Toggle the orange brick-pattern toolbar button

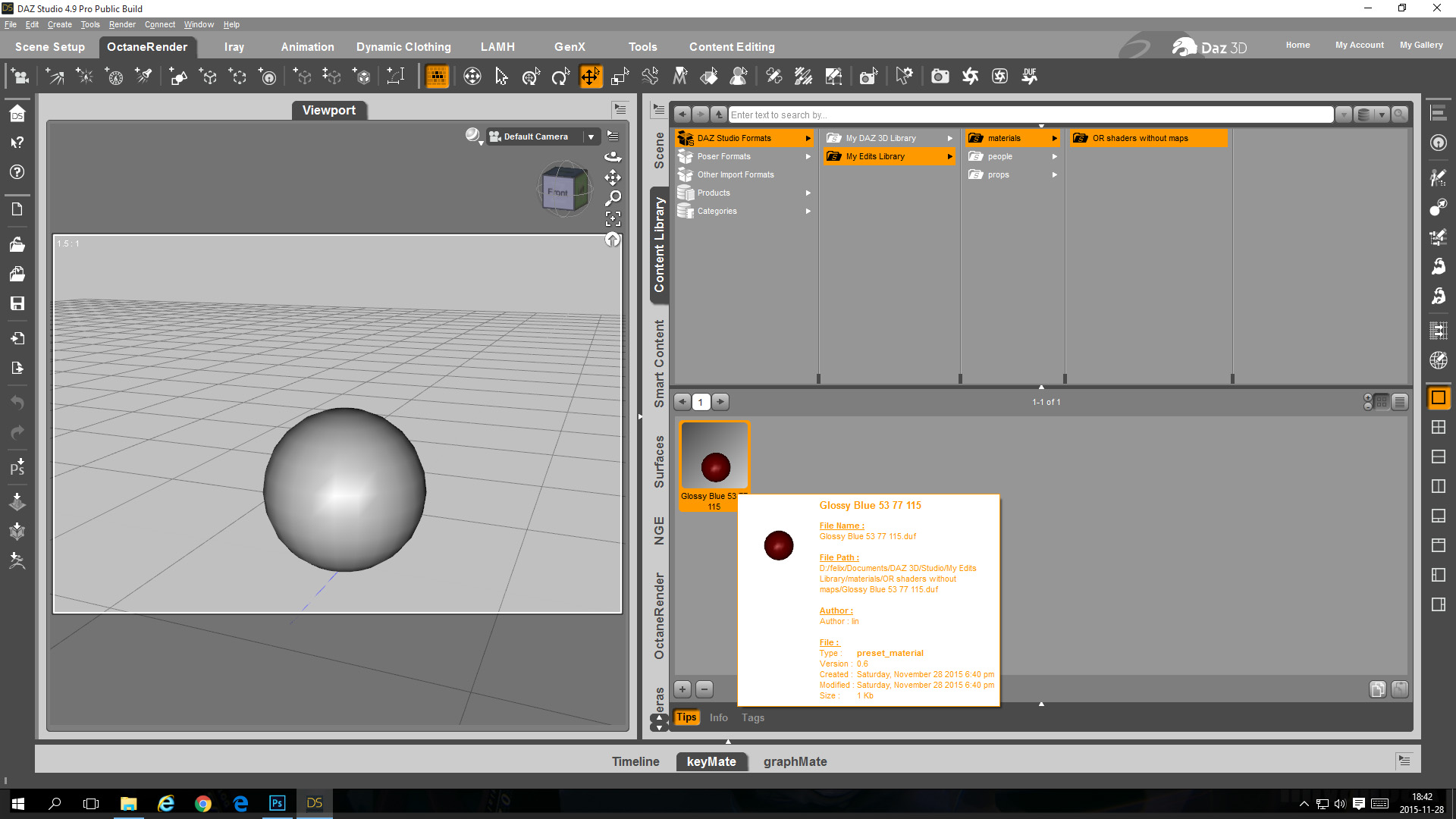(437, 77)
